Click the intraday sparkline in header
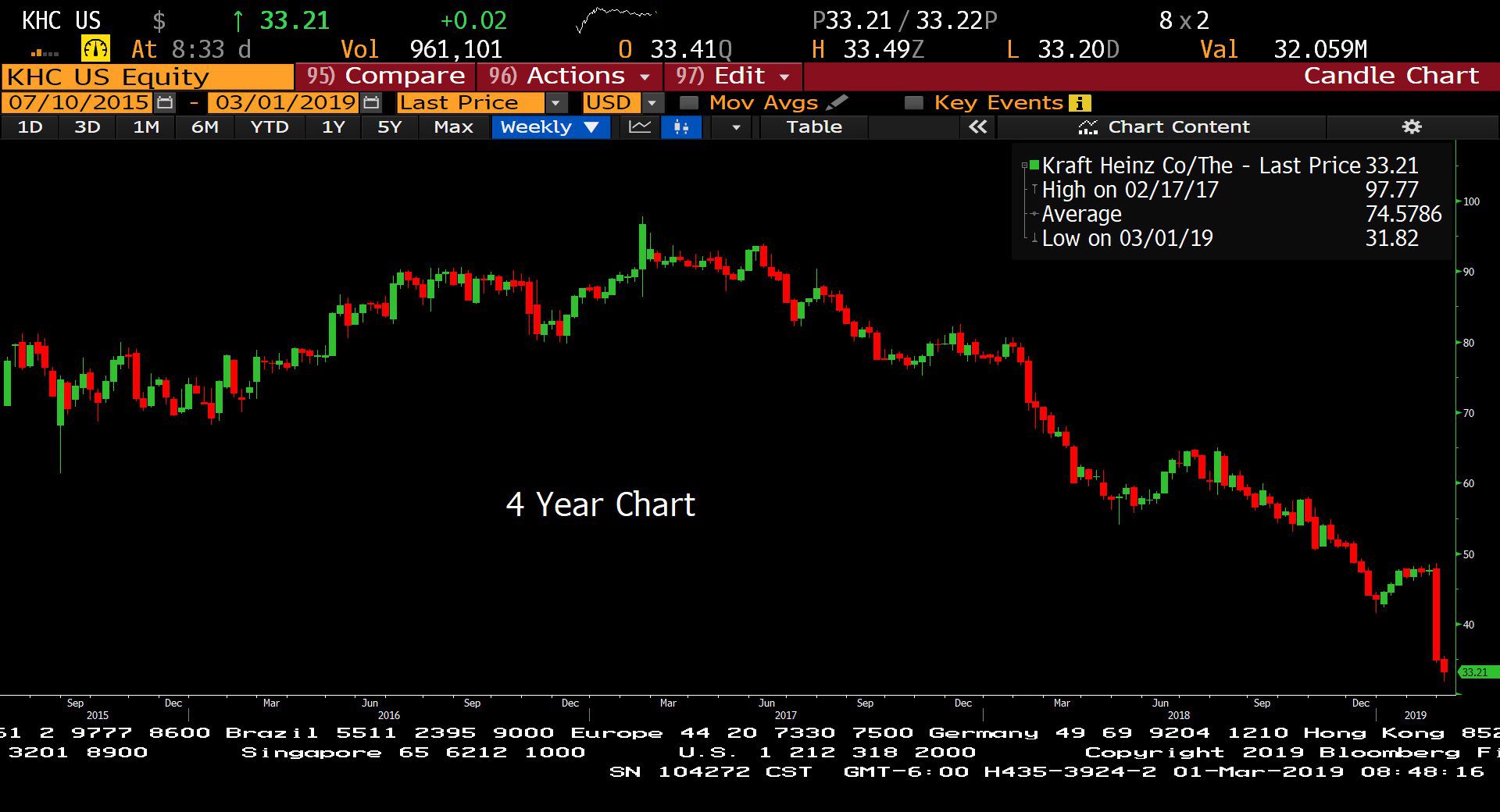This screenshot has height=812, width=1500. coord(616,20)
